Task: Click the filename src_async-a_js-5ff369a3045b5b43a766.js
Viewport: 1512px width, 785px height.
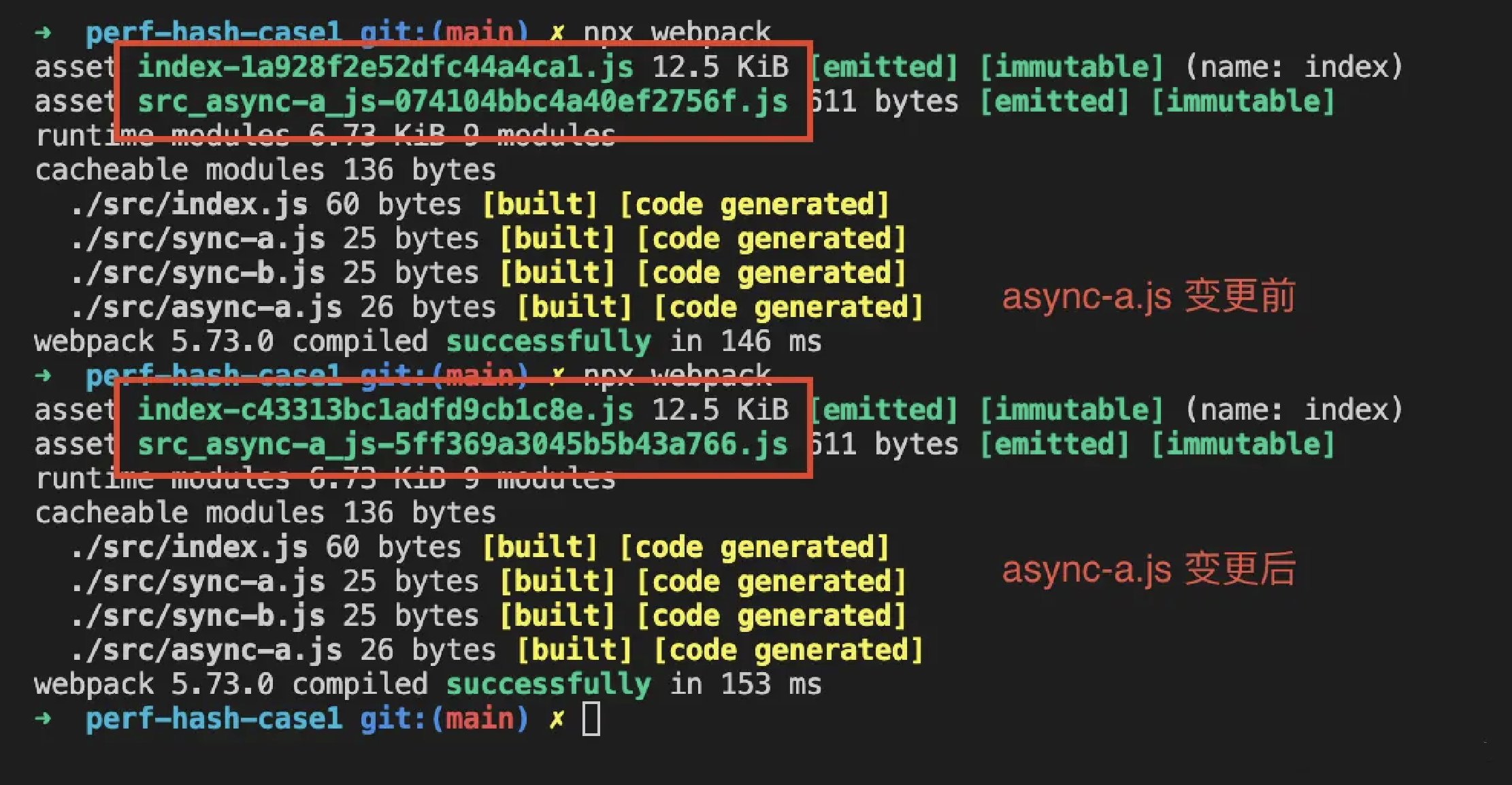Action: 462,444
